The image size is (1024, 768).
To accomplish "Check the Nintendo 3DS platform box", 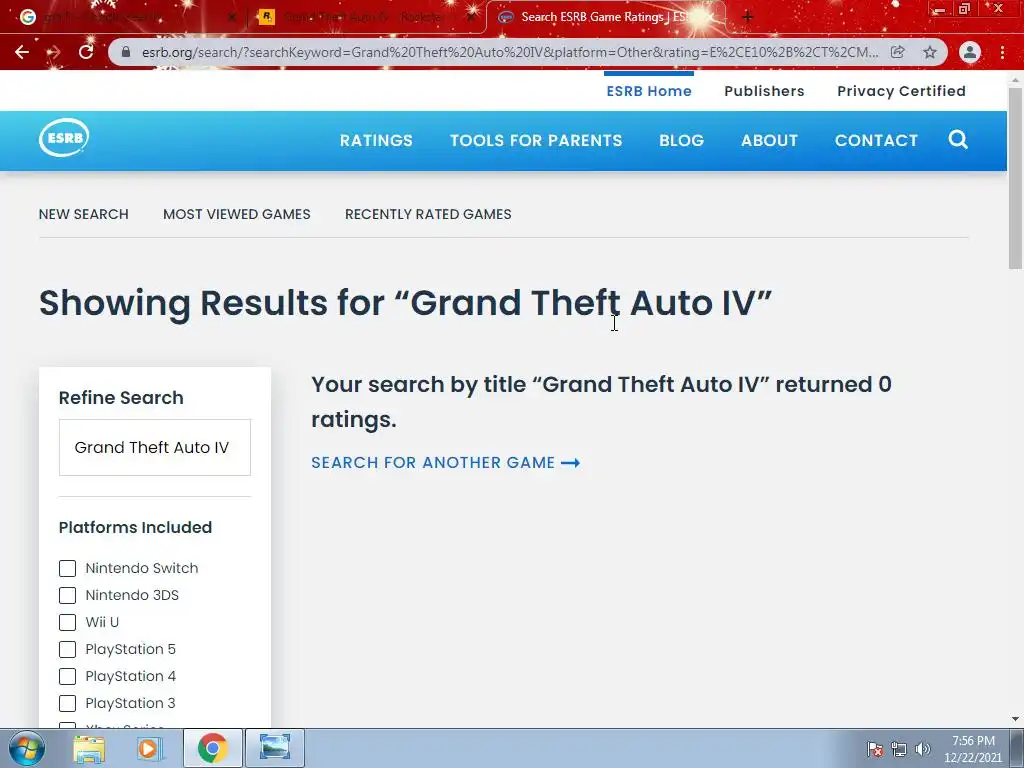I will [x=67, y=595].
